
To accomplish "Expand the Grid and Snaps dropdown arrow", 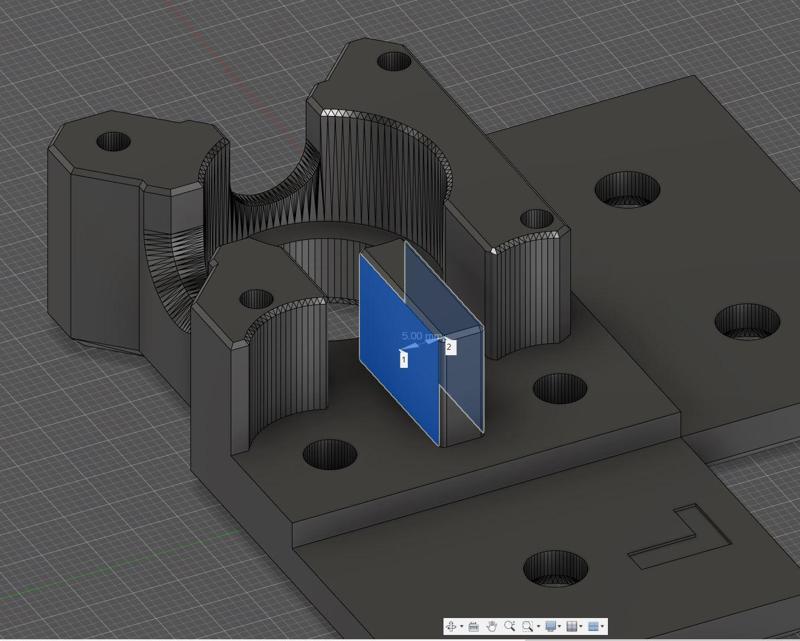I will 581,626.
